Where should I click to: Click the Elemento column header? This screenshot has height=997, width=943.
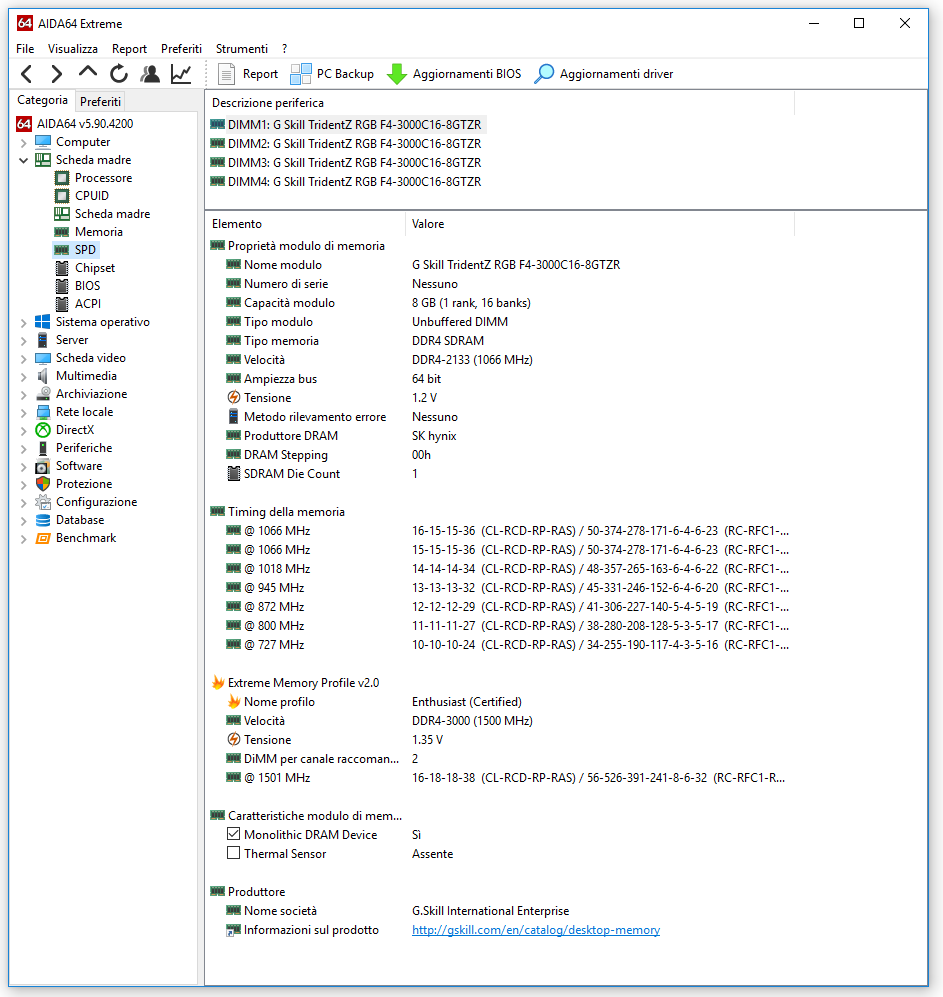[305, 224]
